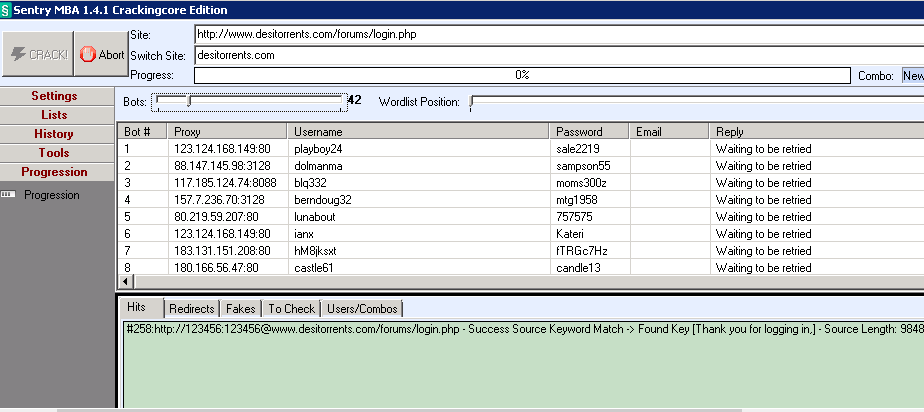Click proxy 180.166.56.47:80
This screenshot has width=924, height=412.
tap(216, 268)
